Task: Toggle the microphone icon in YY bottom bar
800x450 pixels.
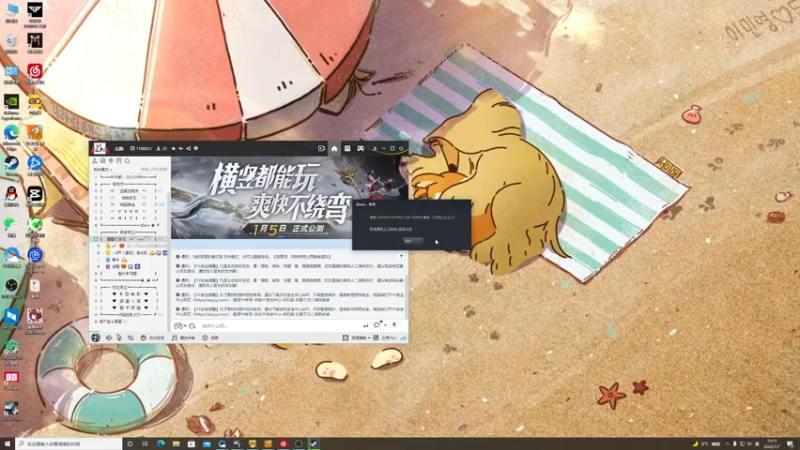Action: (119, 338)
